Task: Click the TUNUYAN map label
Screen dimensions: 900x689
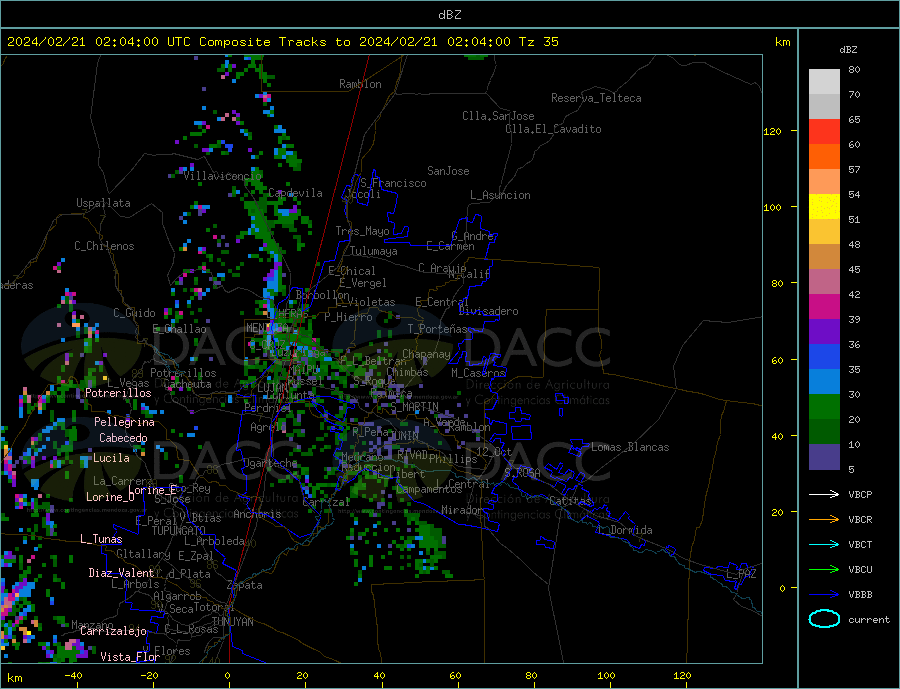Action: pos(232,622)
